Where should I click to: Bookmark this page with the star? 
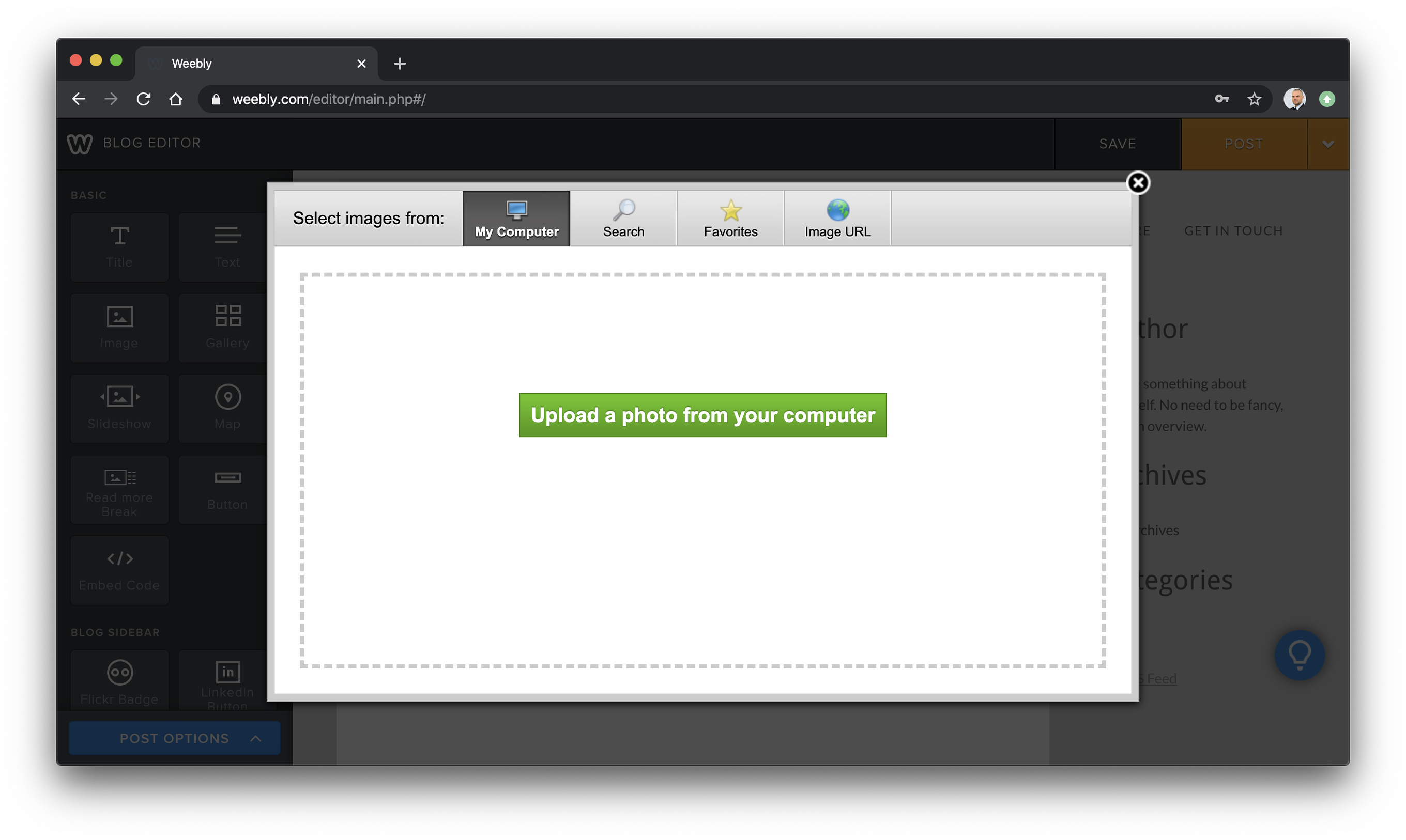point(1254,99)
